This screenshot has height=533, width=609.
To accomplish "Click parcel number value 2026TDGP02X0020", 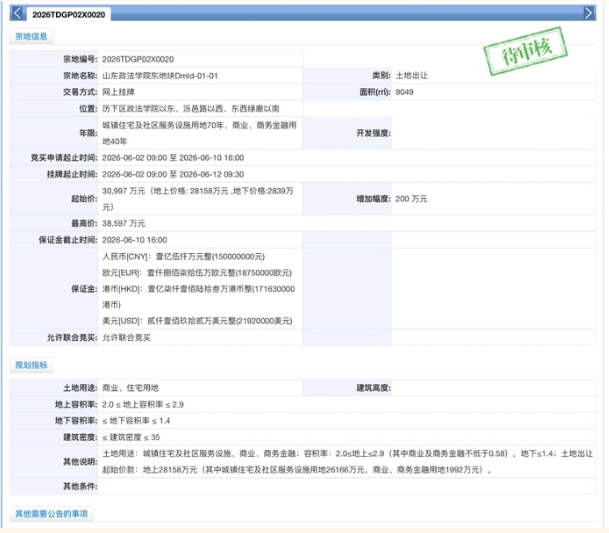I will (x=138, y=59).
